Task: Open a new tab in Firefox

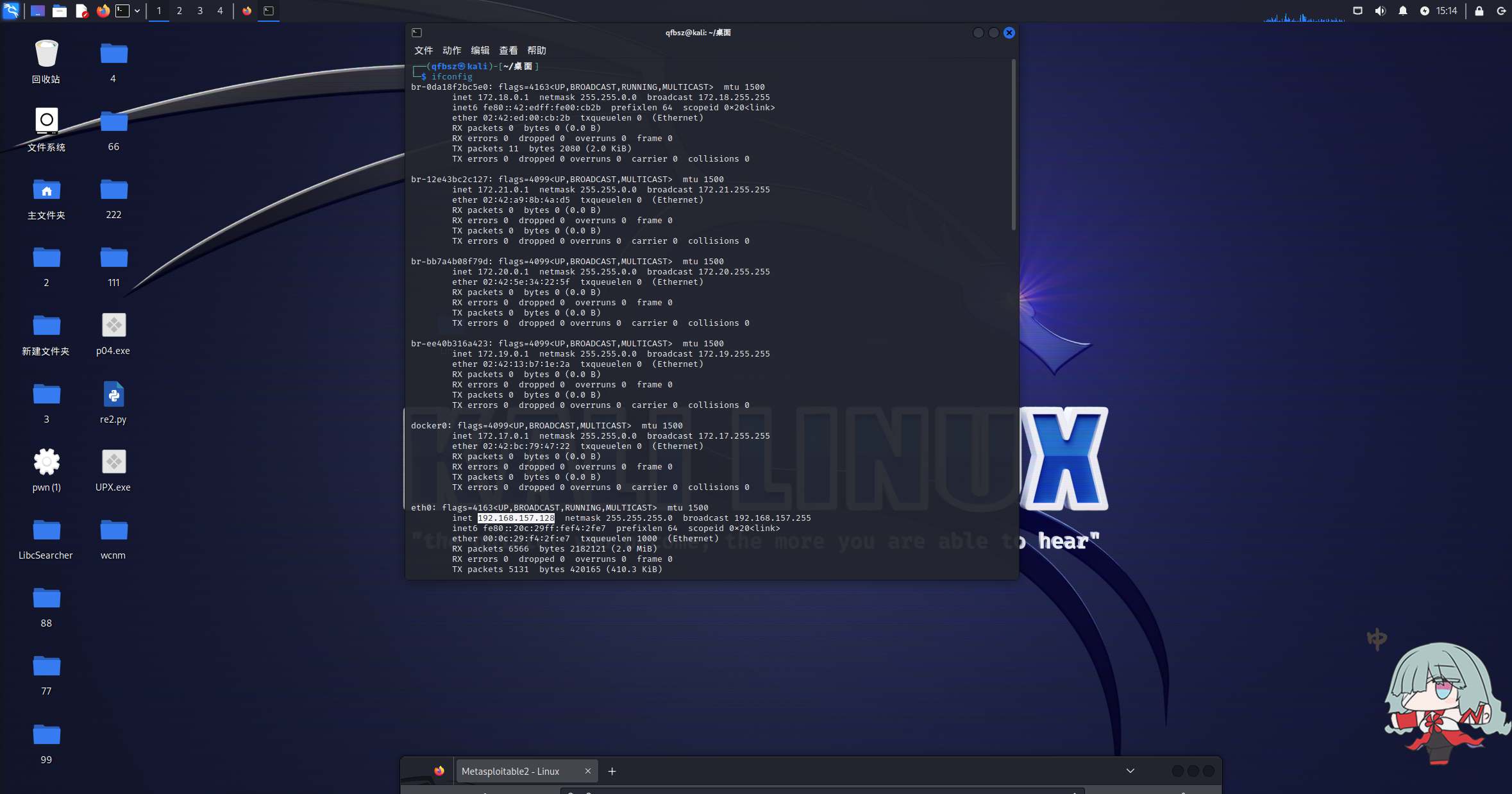Action: tap(612, 772)
